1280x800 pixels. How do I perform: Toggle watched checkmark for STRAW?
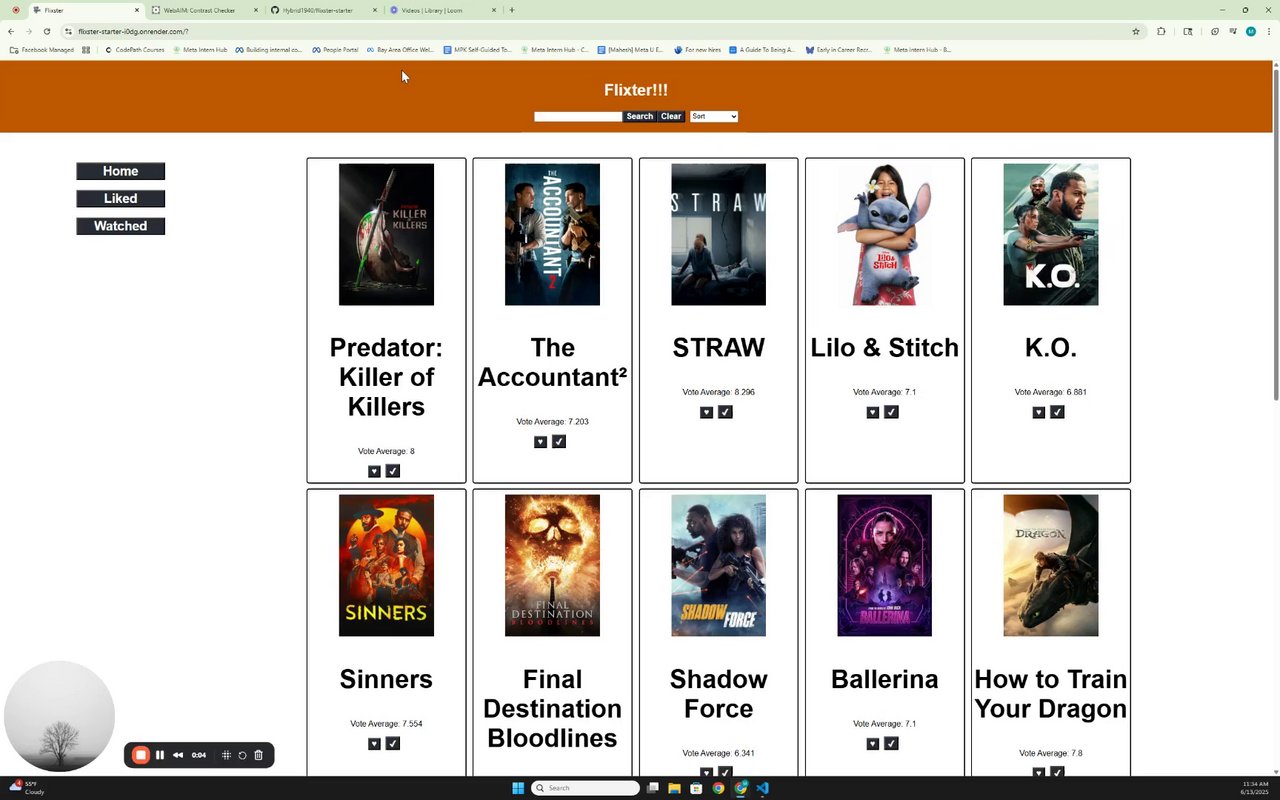[725, 412]
